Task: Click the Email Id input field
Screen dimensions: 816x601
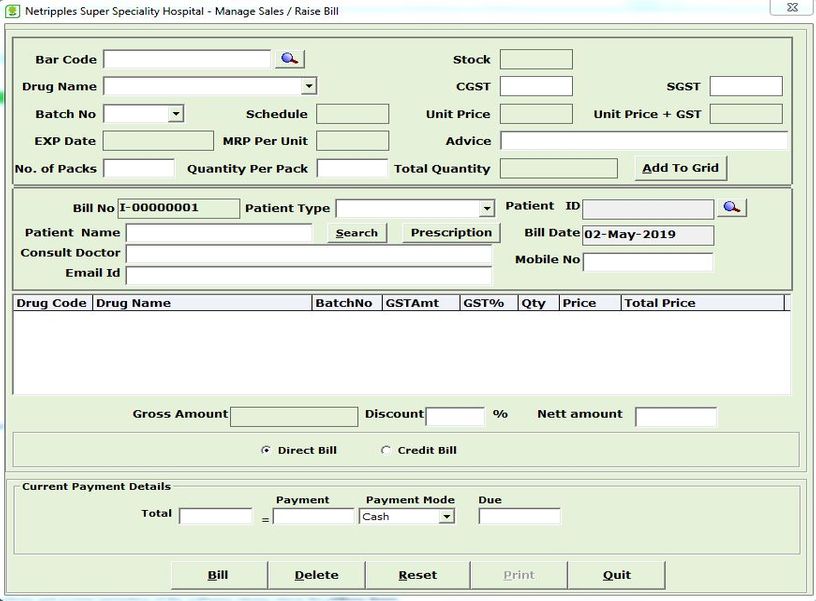Action: (x=309, y=274)
